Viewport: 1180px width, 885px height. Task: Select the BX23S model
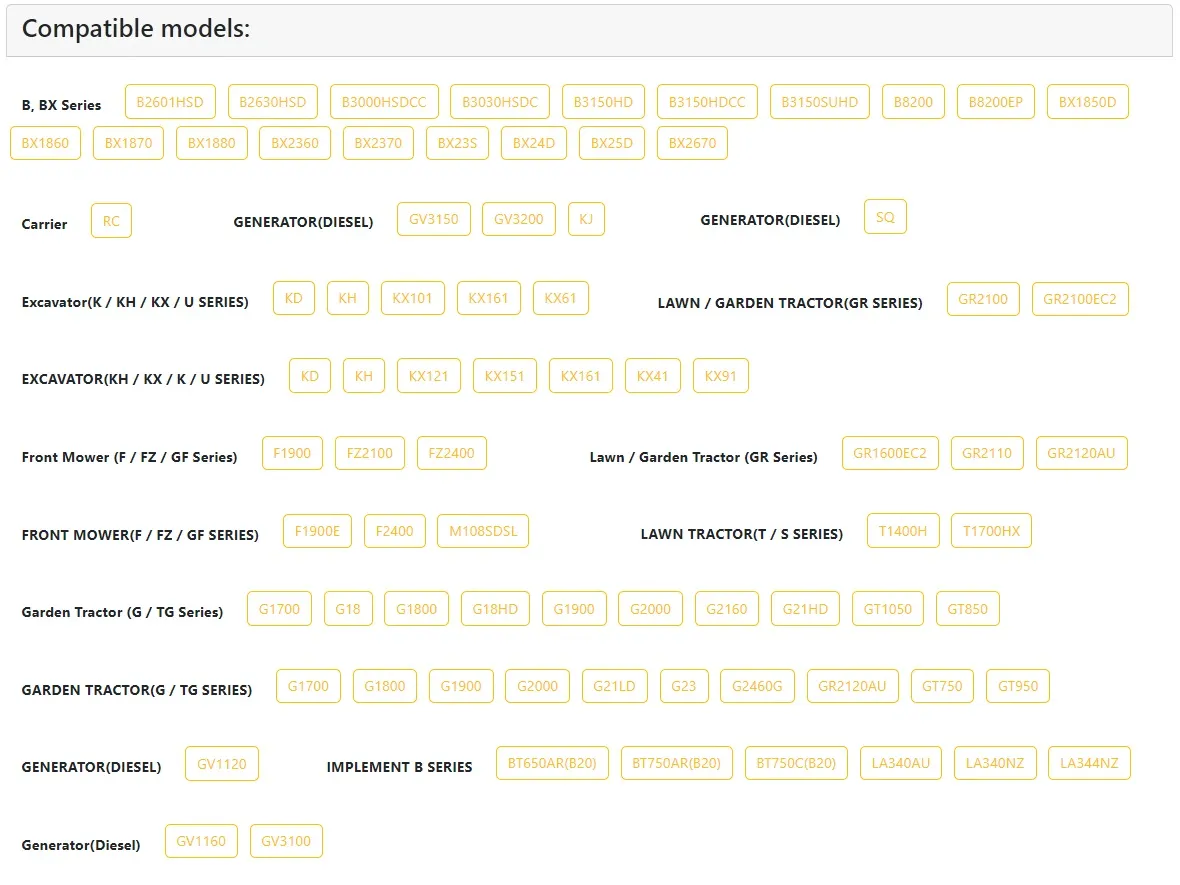(x=458, y=143)
